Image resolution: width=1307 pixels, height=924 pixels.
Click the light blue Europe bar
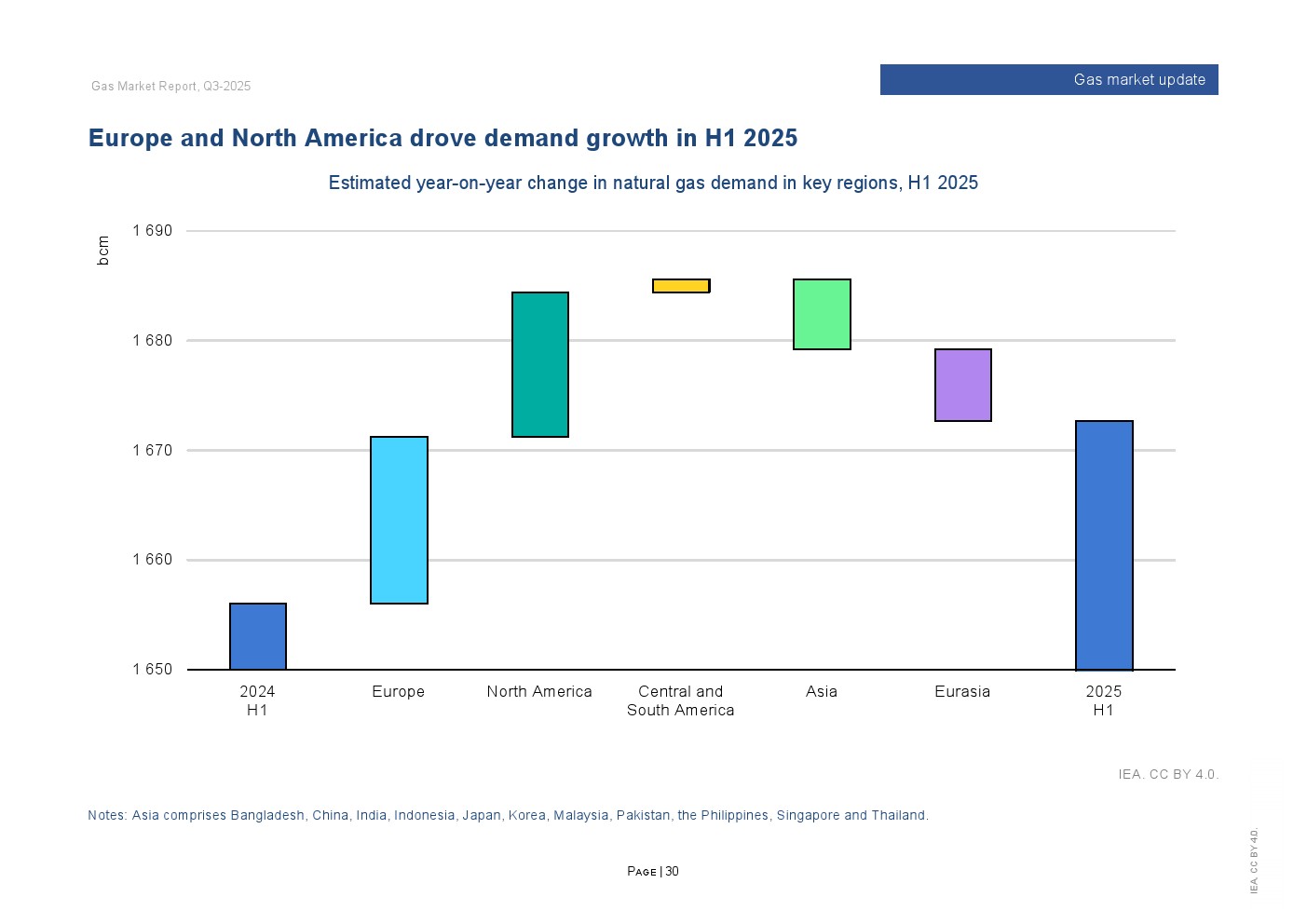pyautogui.click(x=399, y=520)
